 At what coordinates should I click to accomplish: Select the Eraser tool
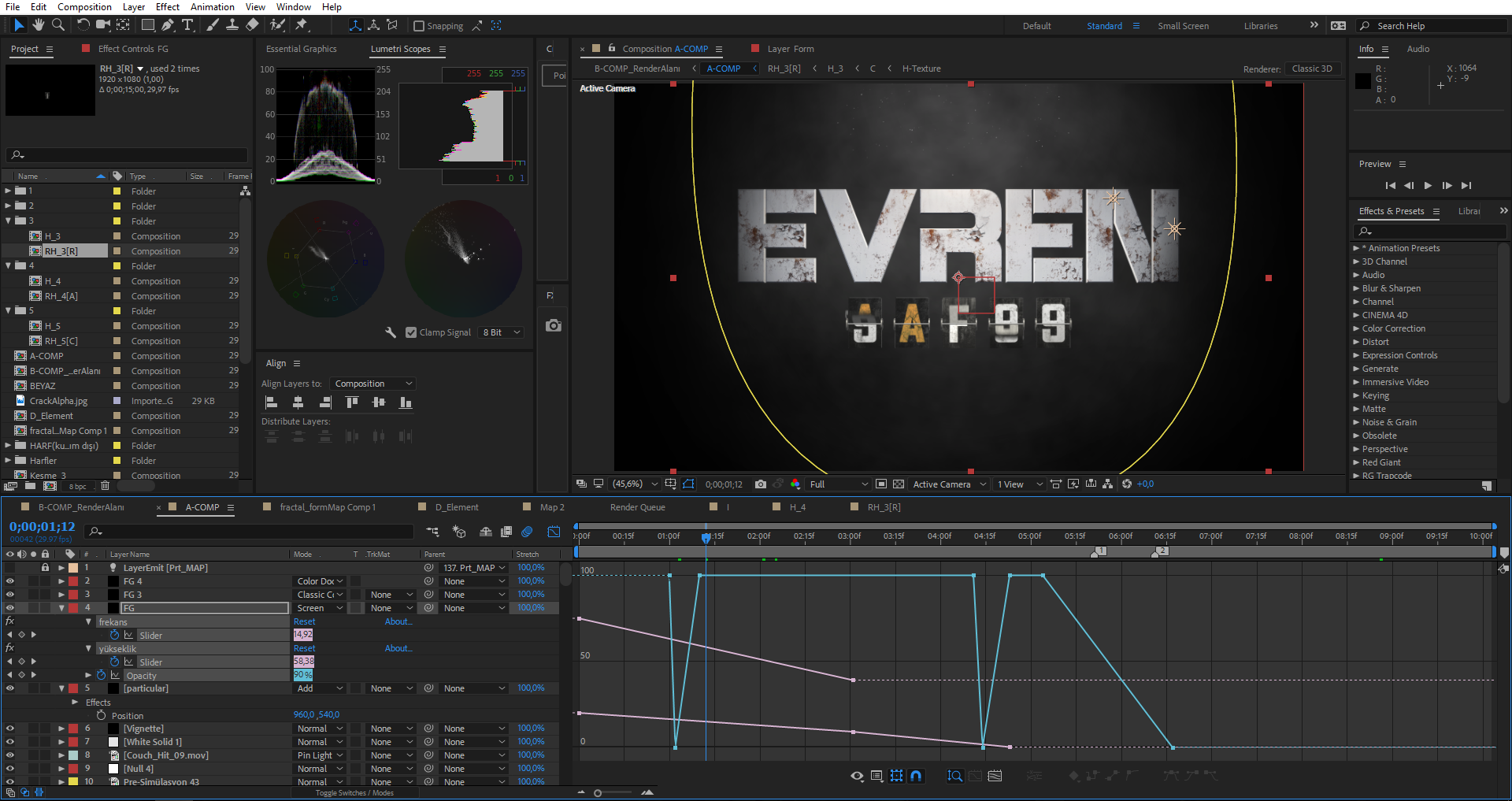[252, 25]
